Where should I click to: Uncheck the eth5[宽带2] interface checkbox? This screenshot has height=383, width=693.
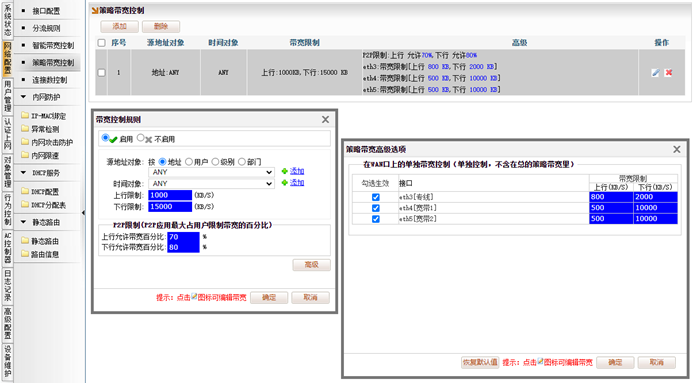click(376, 219)
